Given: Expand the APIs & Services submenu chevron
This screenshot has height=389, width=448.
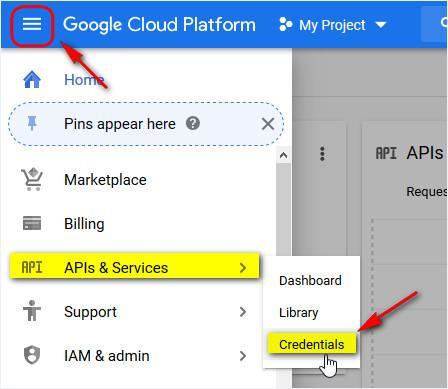Looking at the screenshot, I should (x=243, y=268).
